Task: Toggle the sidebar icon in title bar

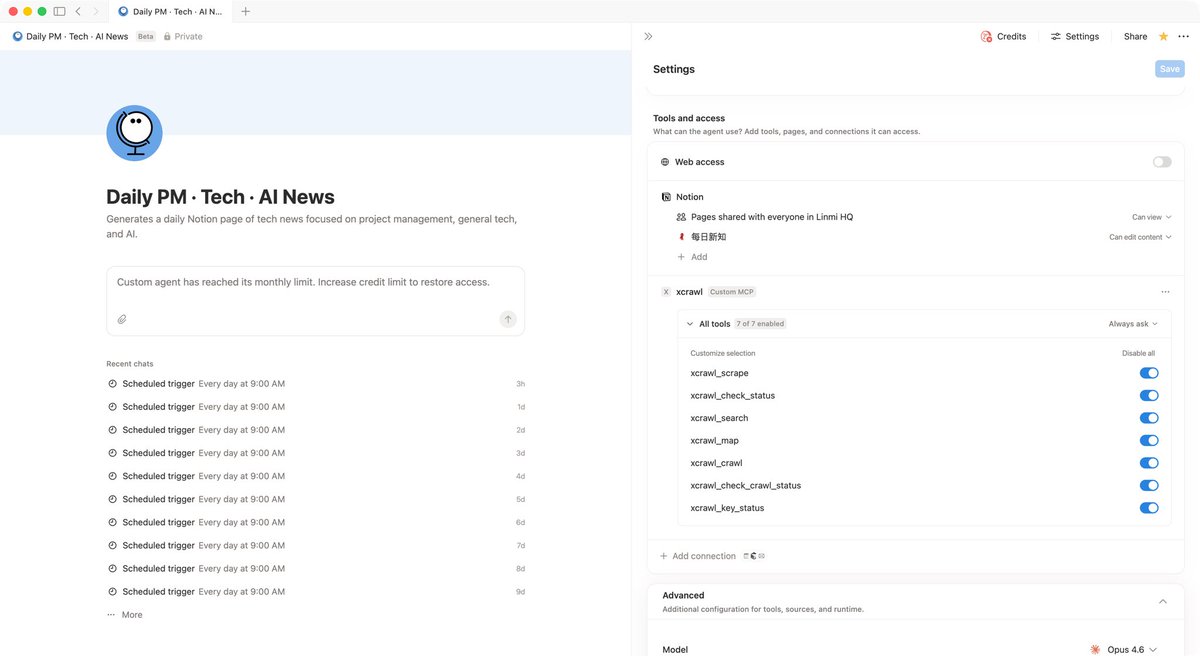Action: (x=59, y=11)
